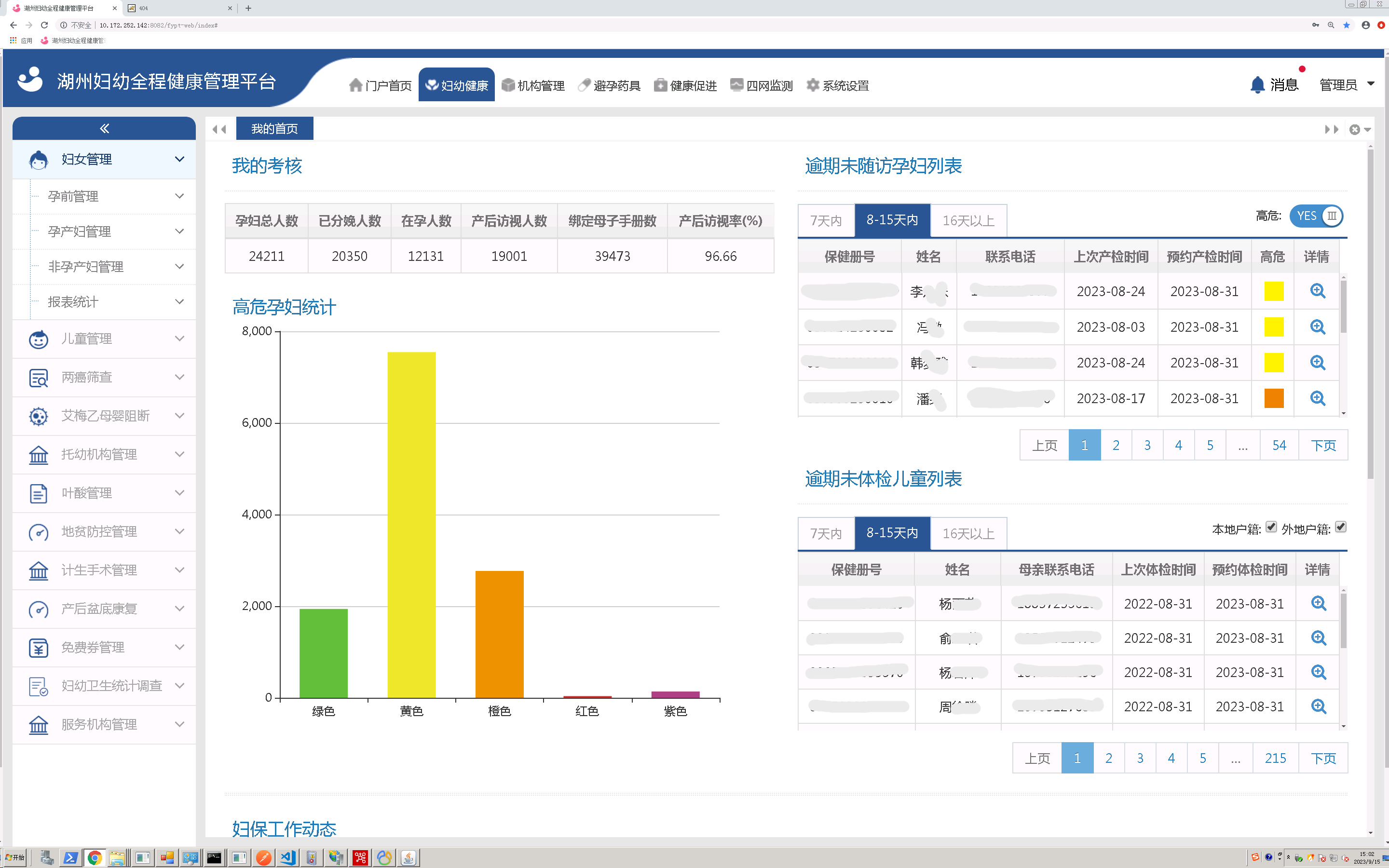Click the 托幼机构管理 building icon
This screenshot has width=1389, height=868.
click(39, 455)
